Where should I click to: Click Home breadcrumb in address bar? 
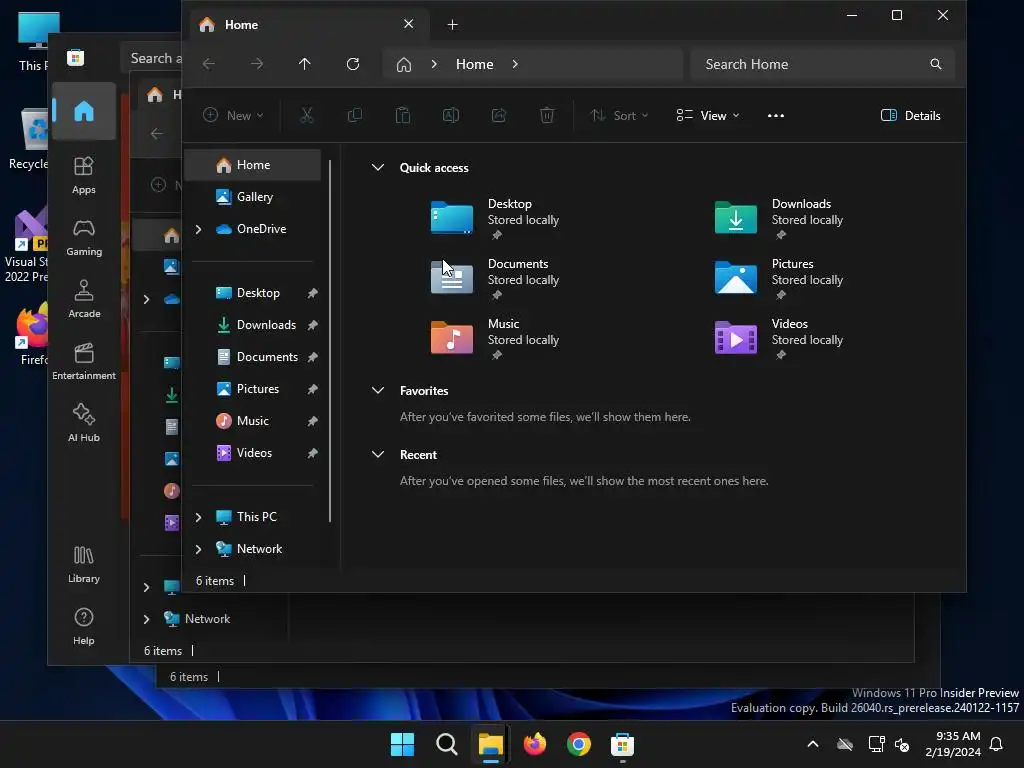tap(475, 64)
